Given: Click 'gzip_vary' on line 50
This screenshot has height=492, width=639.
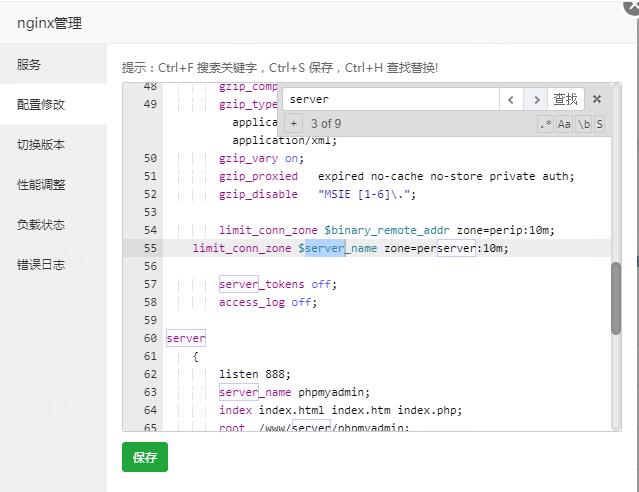Looking at the screenshot, I should 249,158.
